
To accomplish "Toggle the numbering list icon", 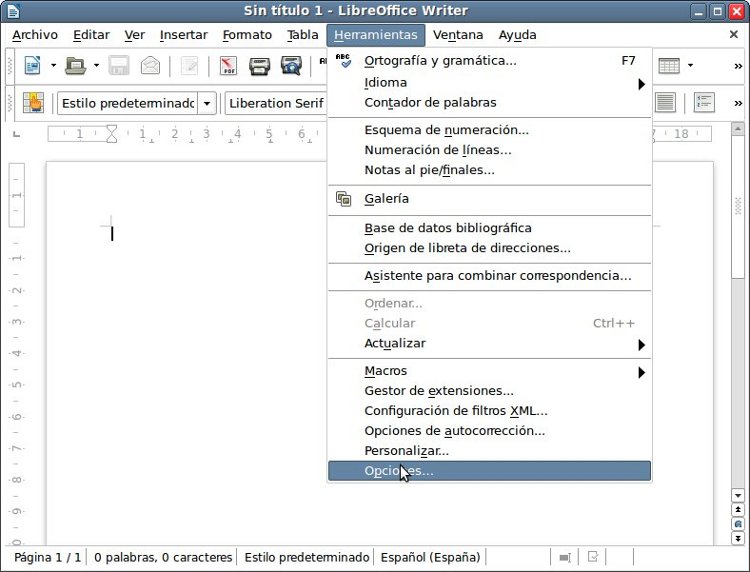I will pos(704,103).
